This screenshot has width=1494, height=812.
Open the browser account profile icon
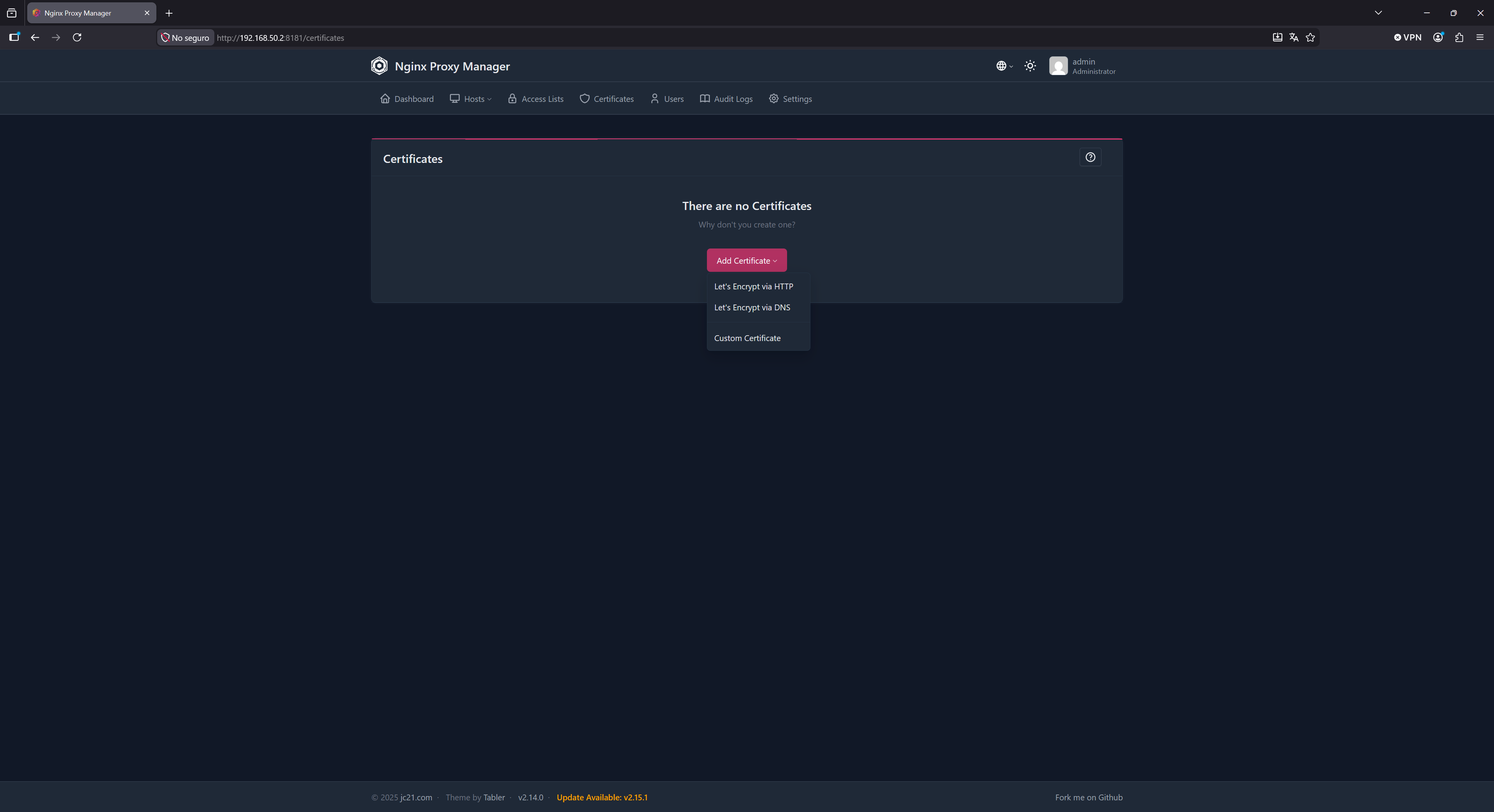click(1438, 38)
